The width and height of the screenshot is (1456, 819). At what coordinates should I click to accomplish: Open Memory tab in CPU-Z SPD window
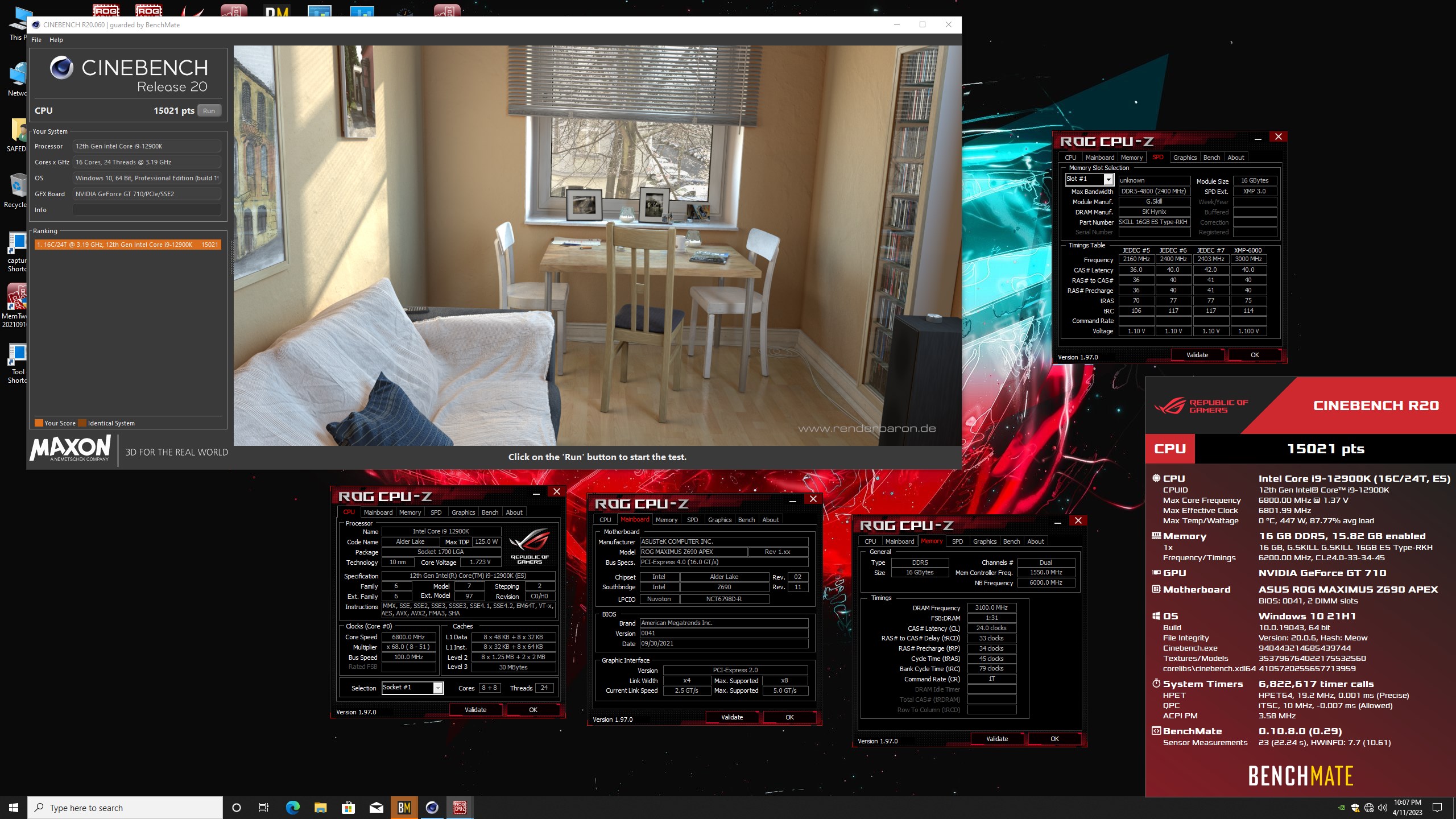(x=1131, y=158)
